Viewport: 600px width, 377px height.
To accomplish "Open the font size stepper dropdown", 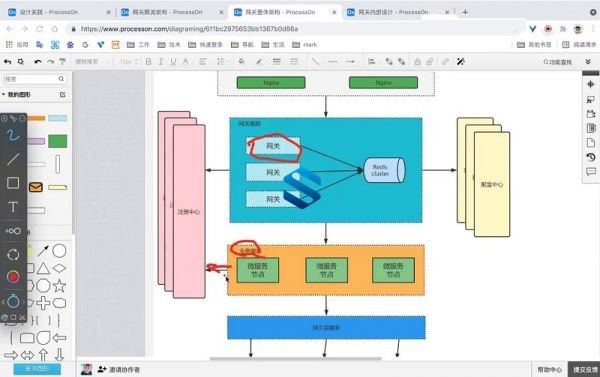I will [128, 62].
